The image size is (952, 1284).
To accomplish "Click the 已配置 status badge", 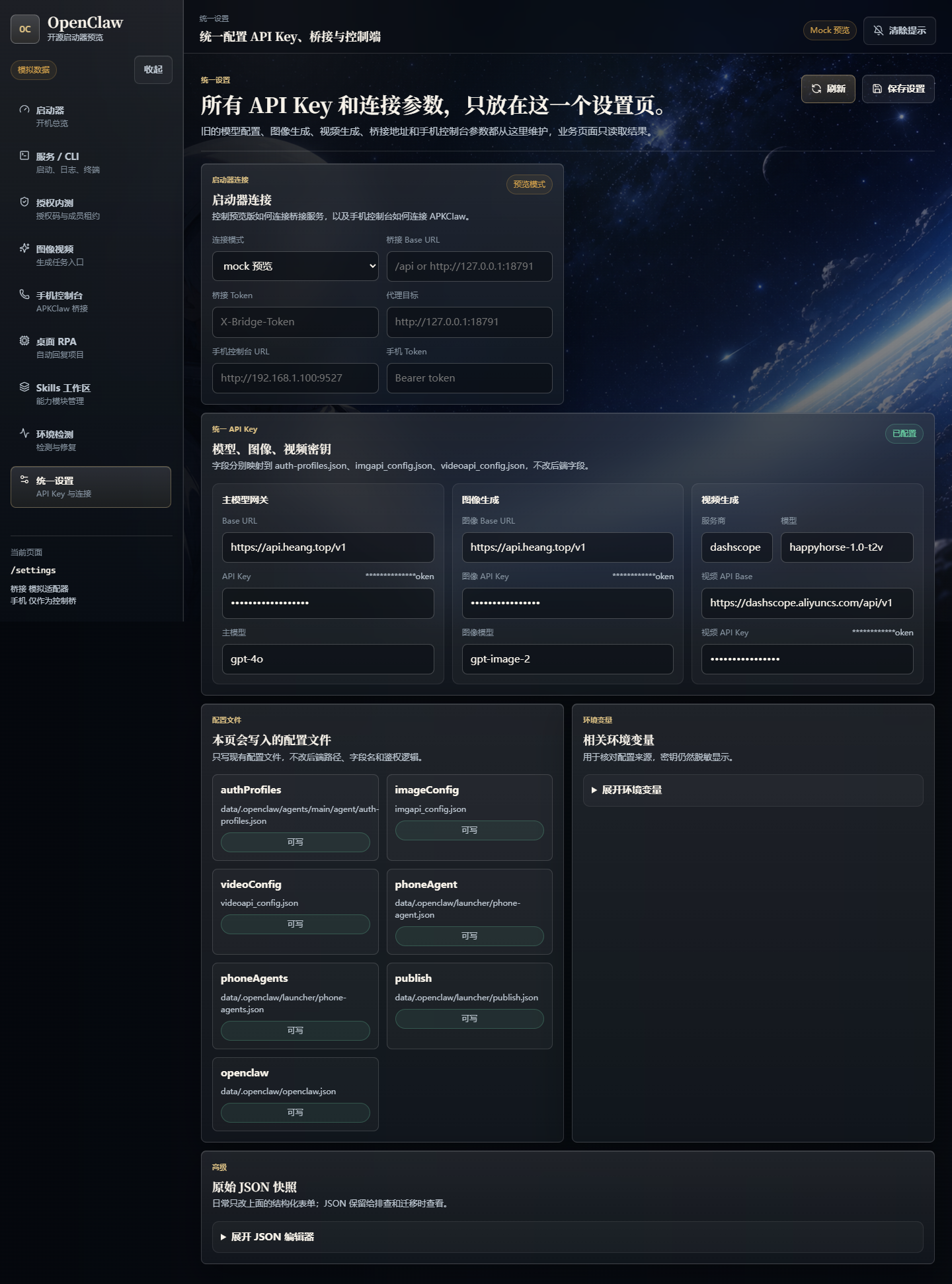I will [x=904, y=434].
